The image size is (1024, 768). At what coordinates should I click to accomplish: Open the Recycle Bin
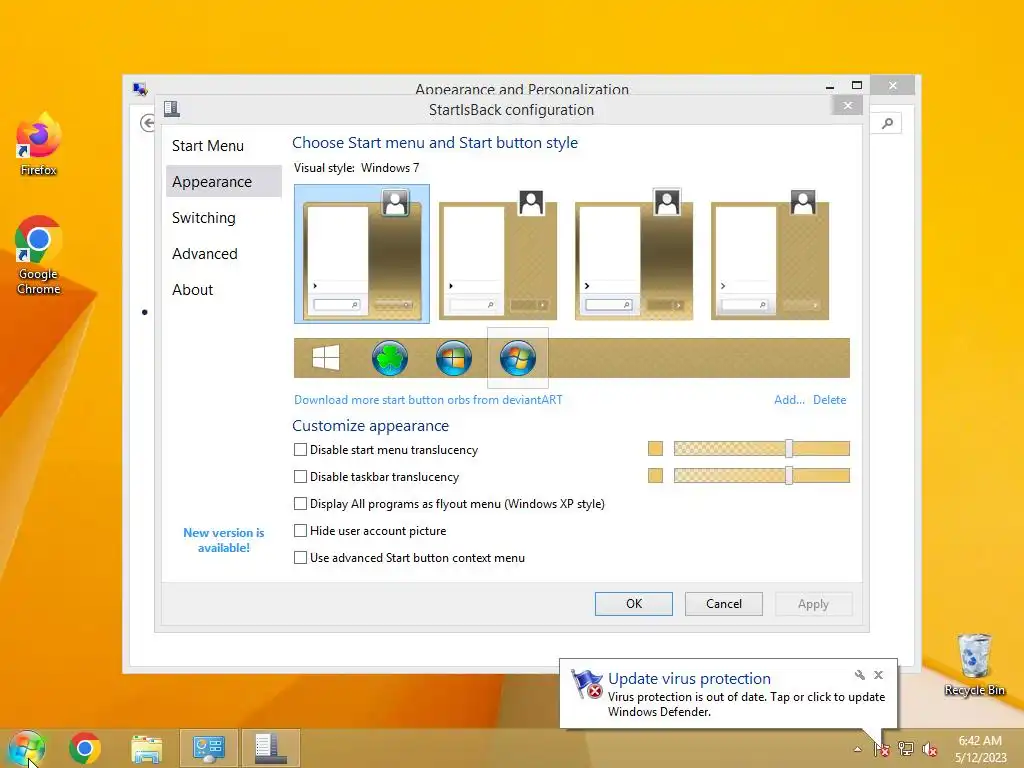tap(974, 665)
